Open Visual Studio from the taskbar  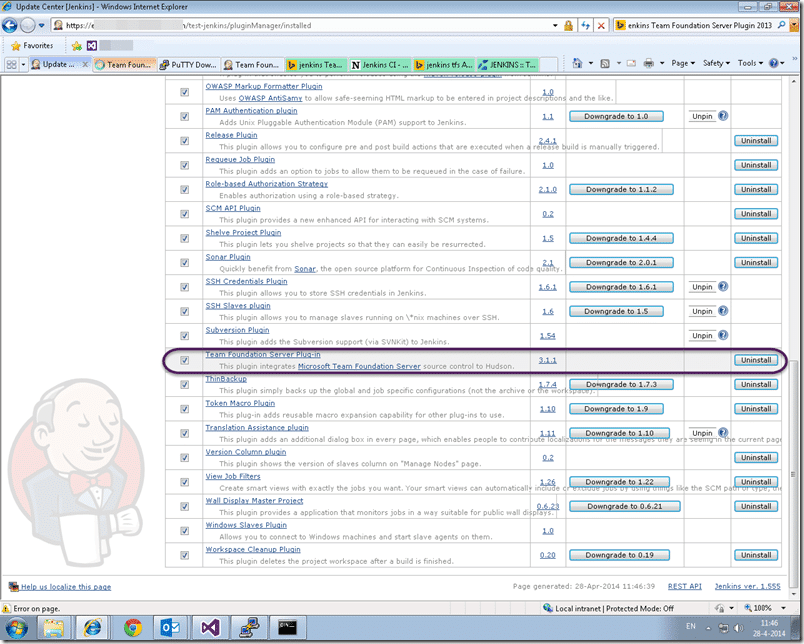click(210, 628)
